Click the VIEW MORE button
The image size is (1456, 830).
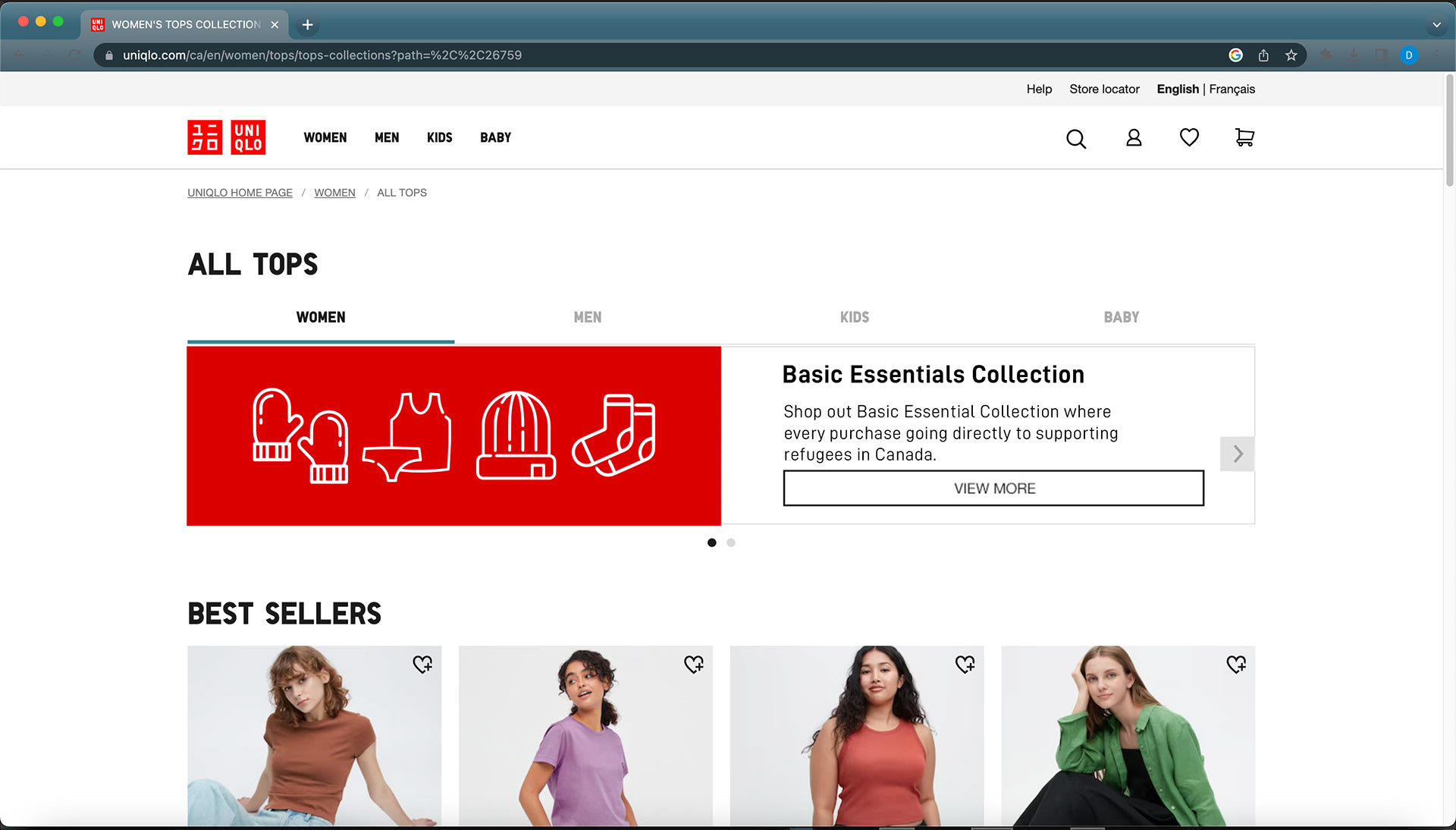tap(993, 488)
